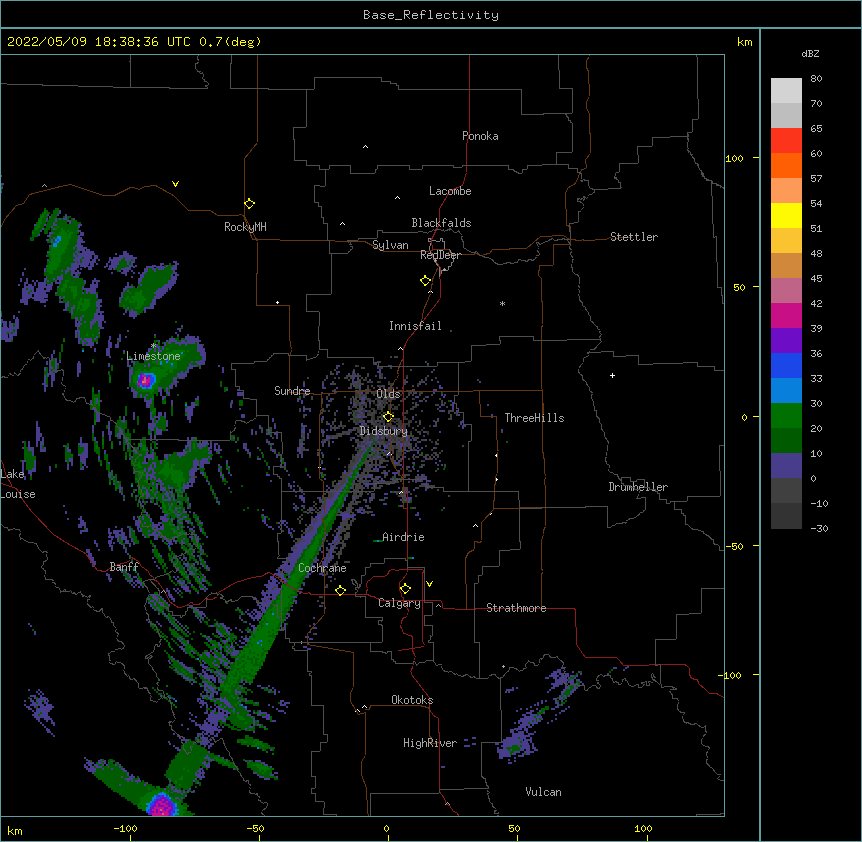Click the Lake Louise label
The height and width of the screenshot is (842, 862).
coord(18,484)
